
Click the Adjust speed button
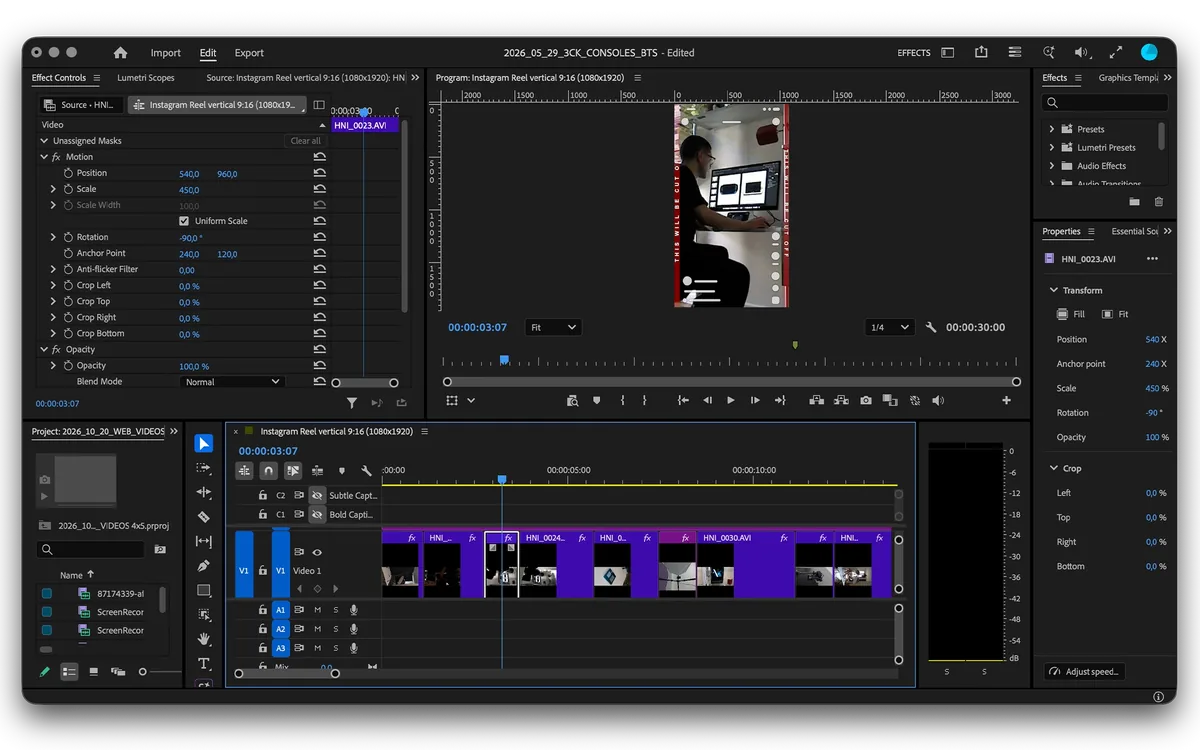pyautogui.click(x=1084, y=671)
